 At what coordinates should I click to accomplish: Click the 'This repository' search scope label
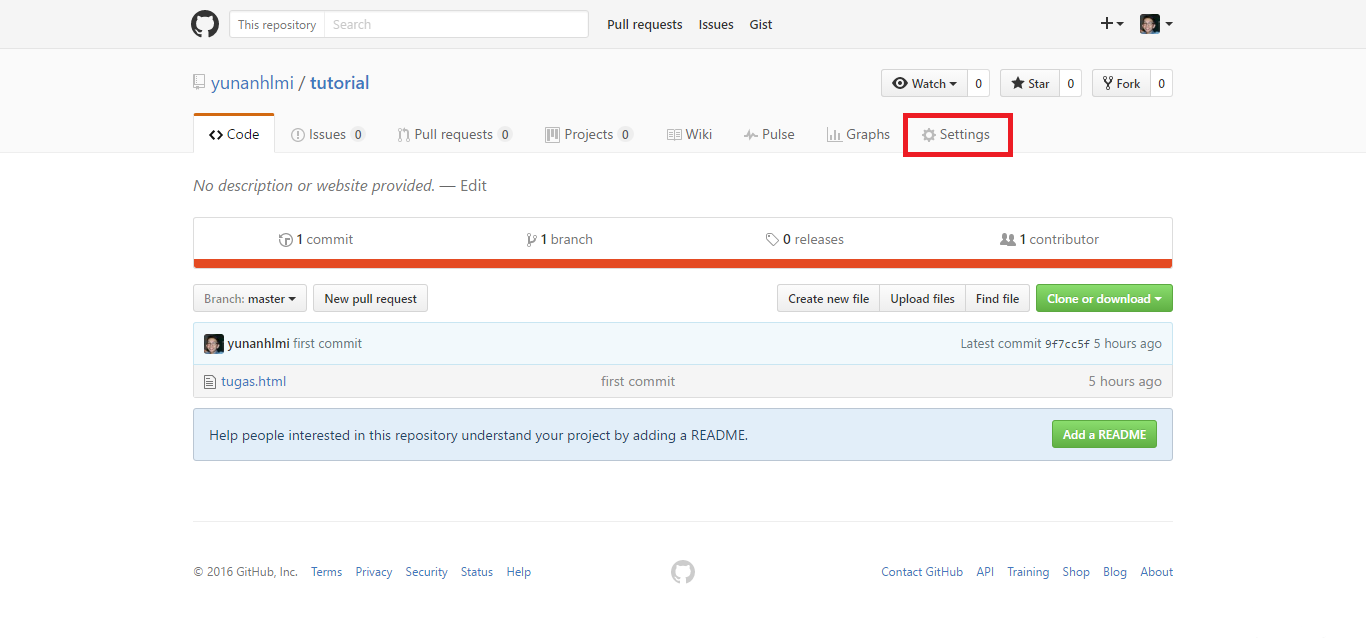[x=277, y=24]
